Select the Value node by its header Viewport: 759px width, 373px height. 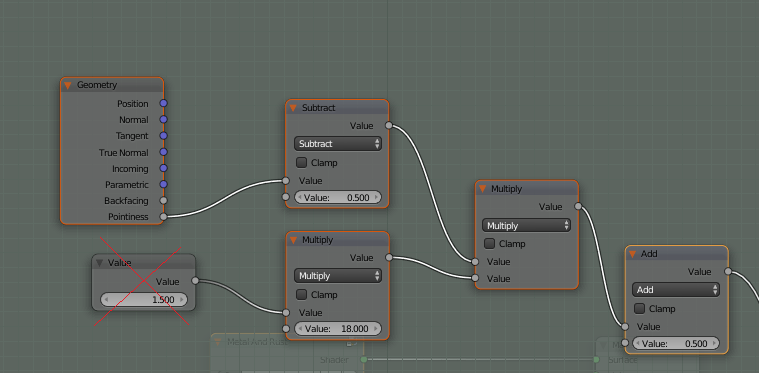click(144, 262)
